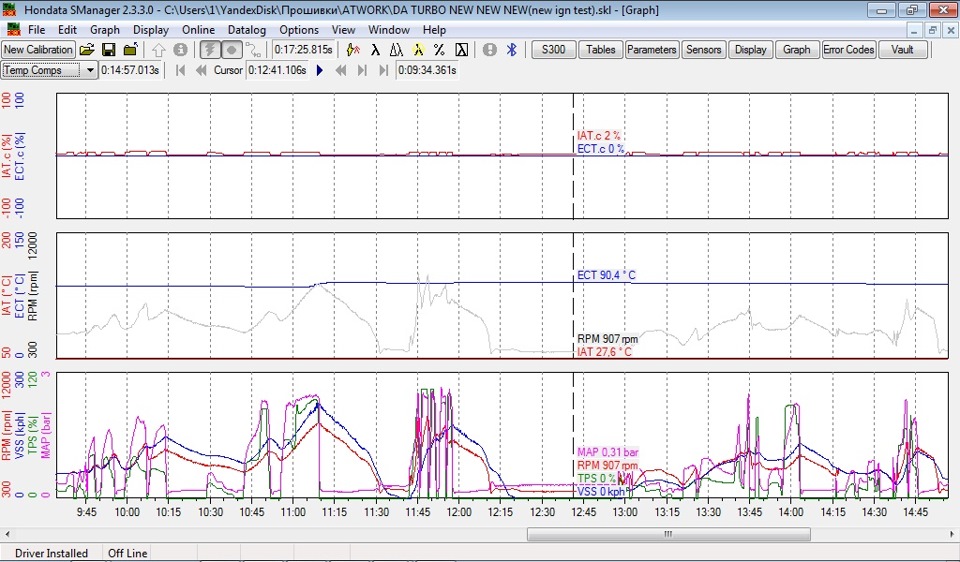The image size is (960, 562).
Task: Open the Vault window
Action: pos(902,50)
